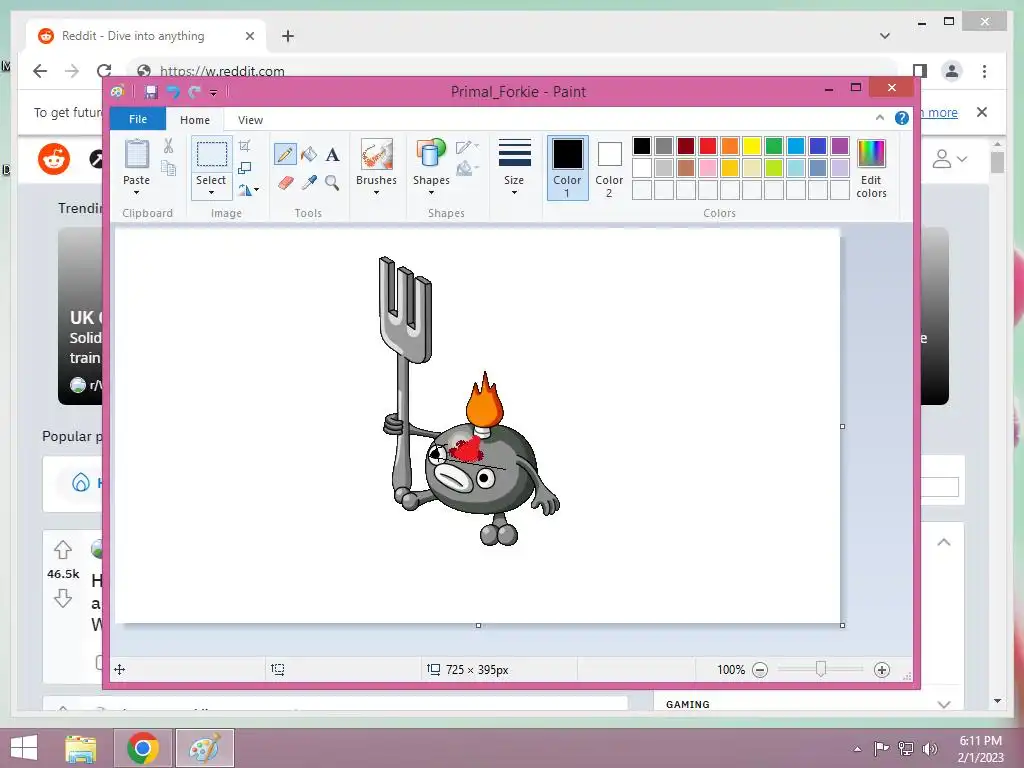
Task: Open Chrome three-dot menu
Action: click(x=984, y=71)
